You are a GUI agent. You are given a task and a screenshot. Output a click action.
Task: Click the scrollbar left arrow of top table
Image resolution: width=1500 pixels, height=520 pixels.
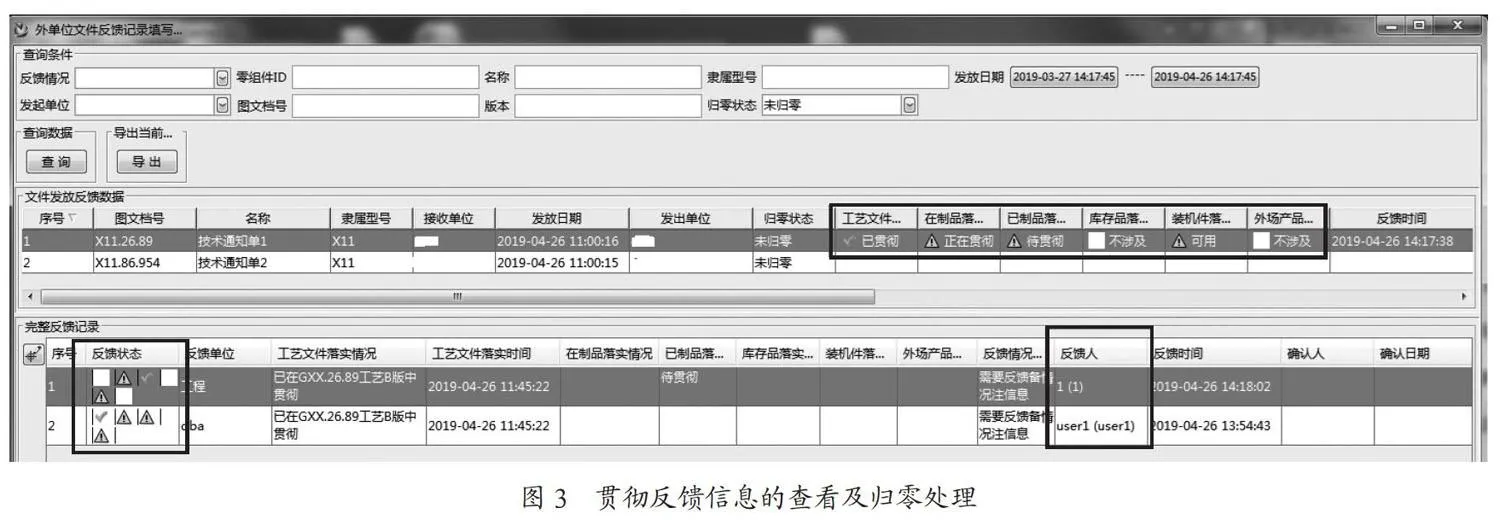point(30,297)
